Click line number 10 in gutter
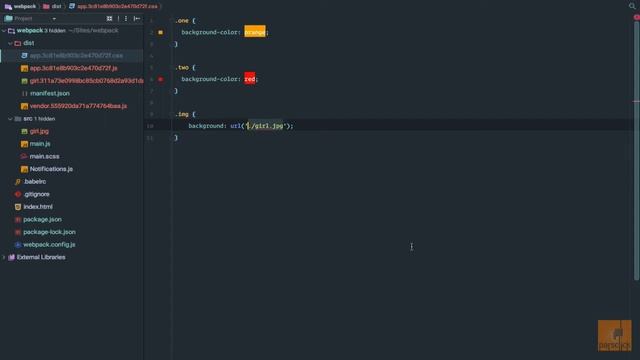The height and width of the screenshot is (360, 640). click(x=150, y=126)
